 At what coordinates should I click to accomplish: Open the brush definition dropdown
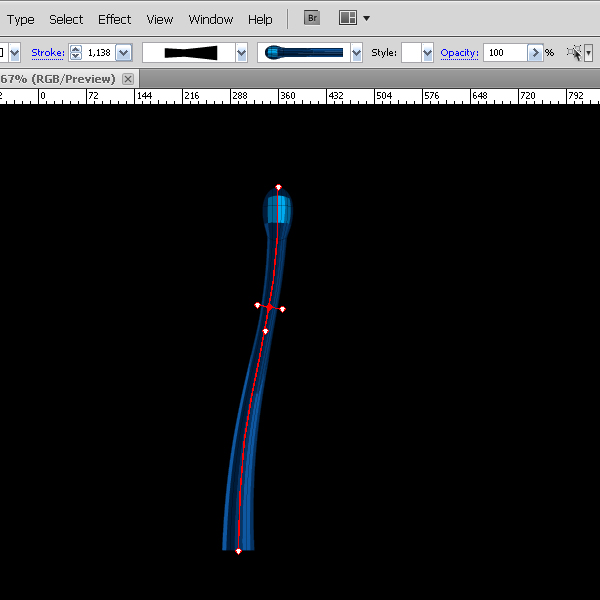point(356,53)
